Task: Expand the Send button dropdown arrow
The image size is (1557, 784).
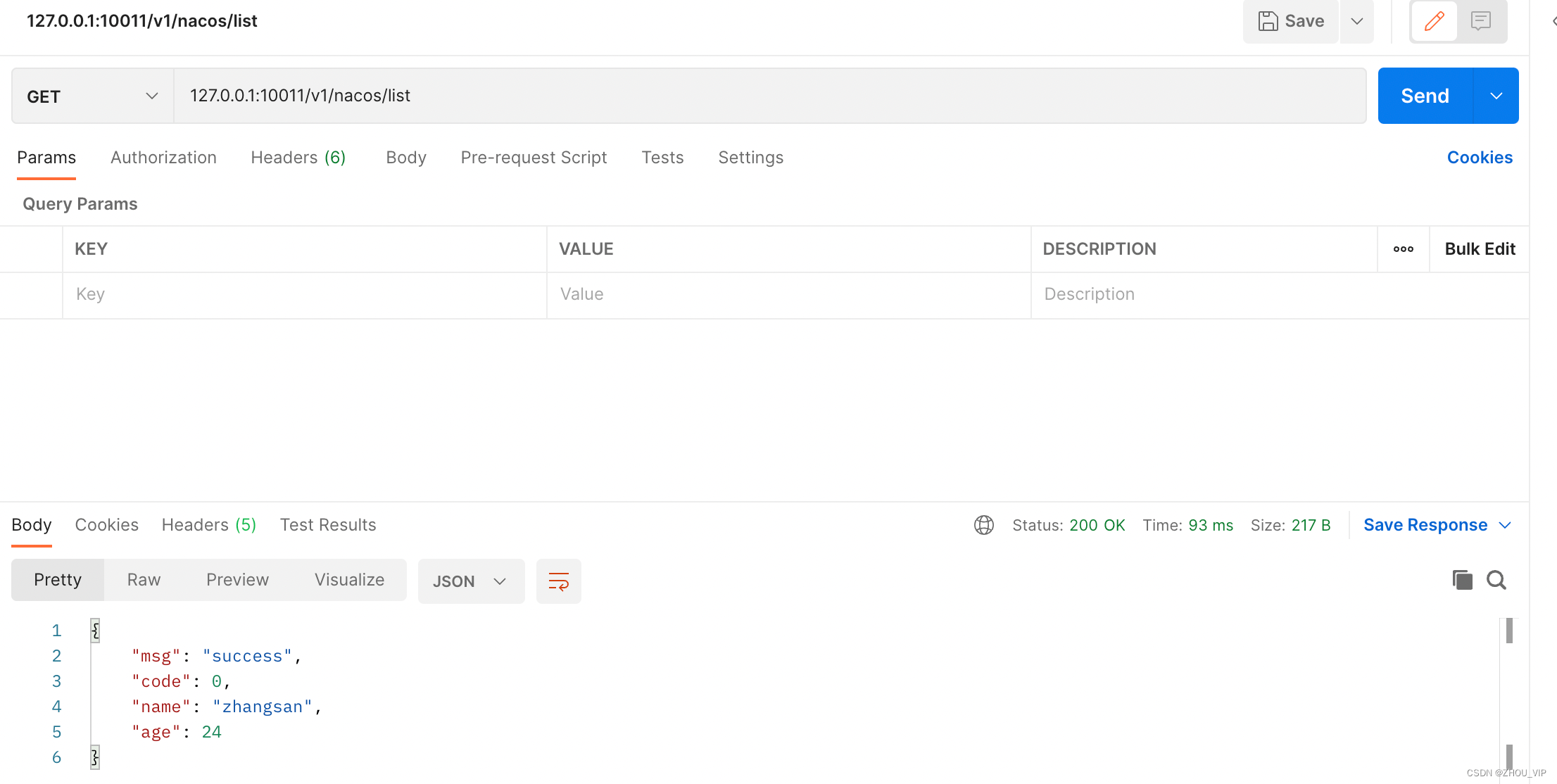Action: click(1496, 96)
